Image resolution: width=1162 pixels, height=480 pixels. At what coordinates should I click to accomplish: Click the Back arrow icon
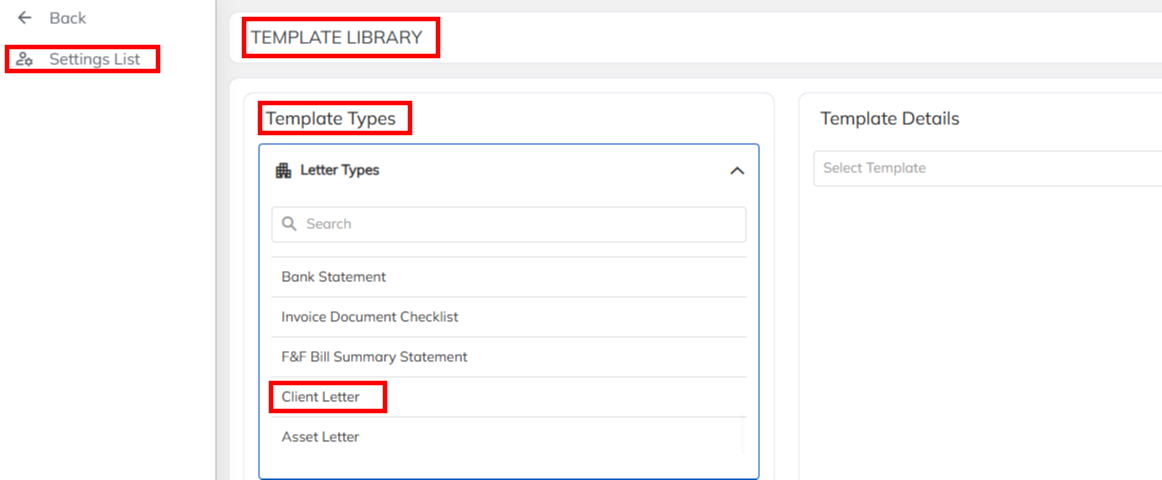[25, 18]
